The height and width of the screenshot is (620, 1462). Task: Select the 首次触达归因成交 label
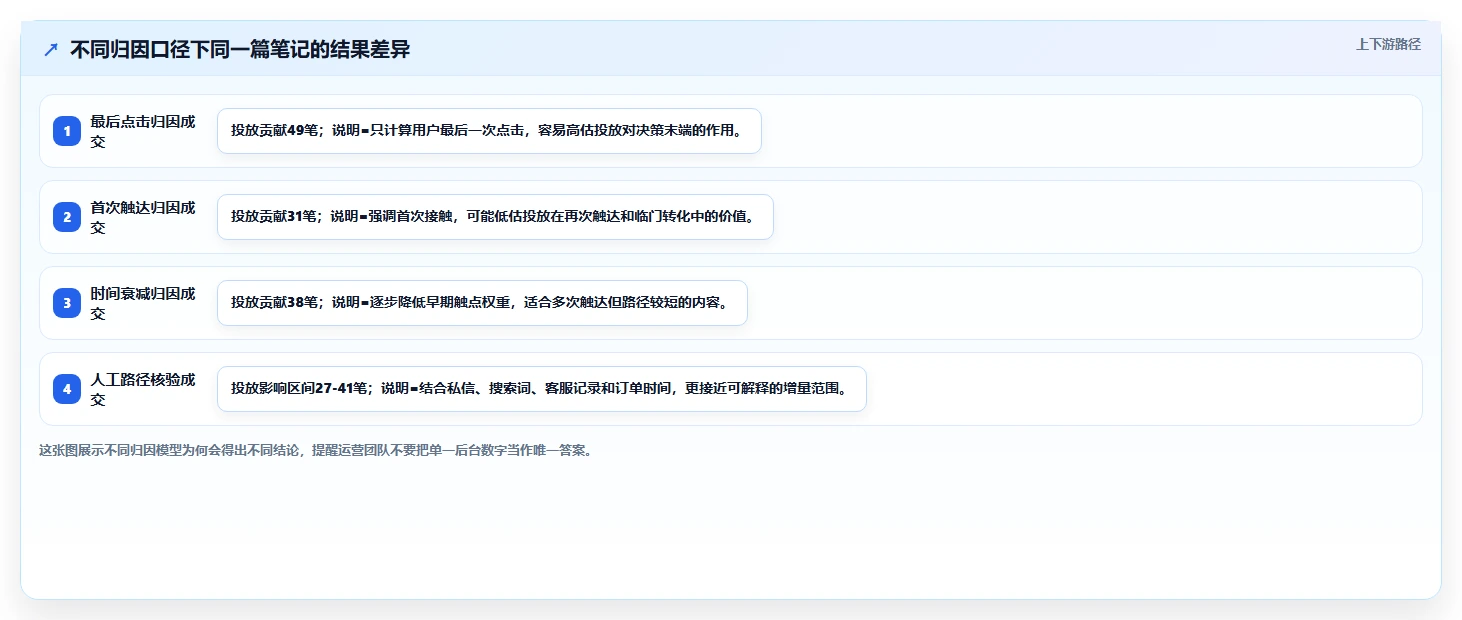click(x=143, y=217)
